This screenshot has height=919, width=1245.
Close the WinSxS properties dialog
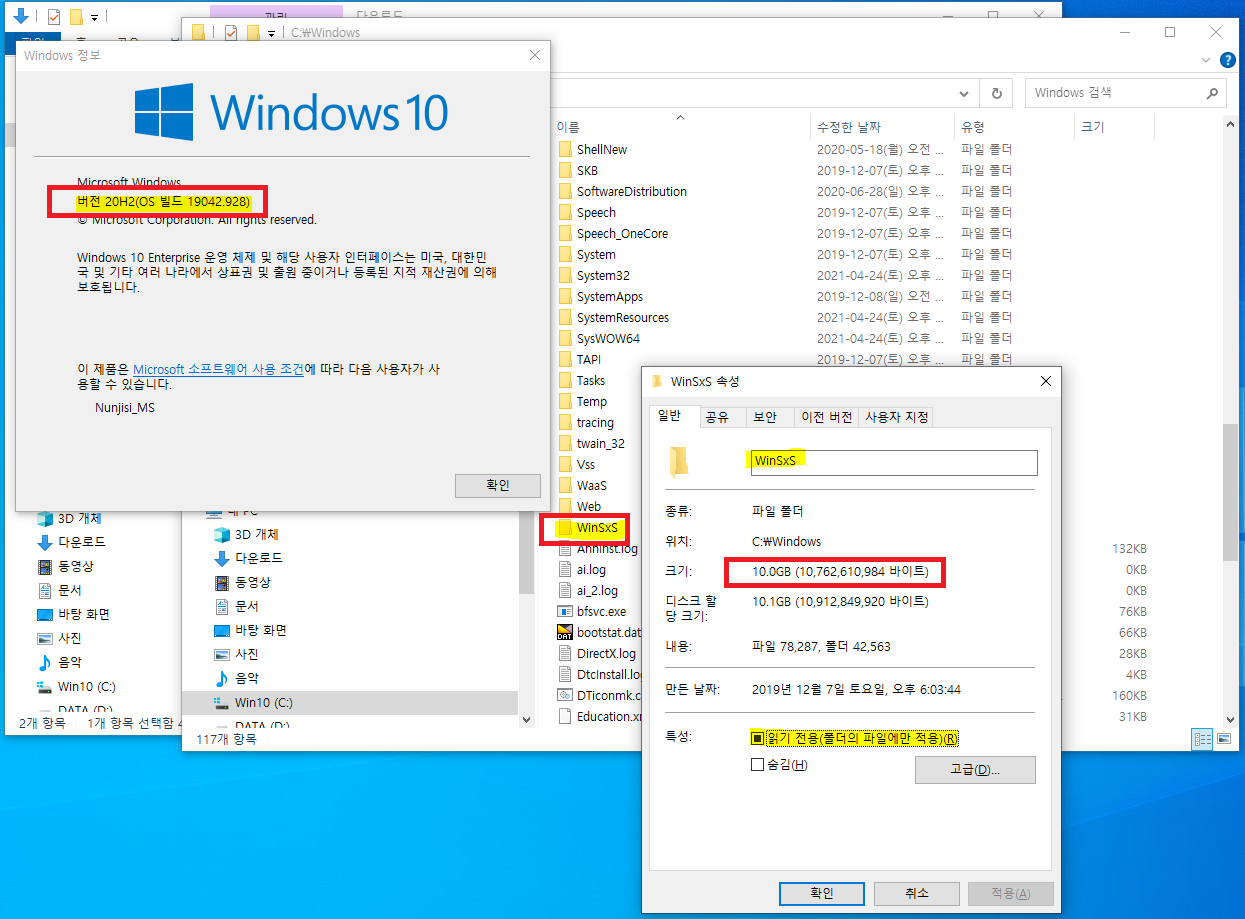1046,381
